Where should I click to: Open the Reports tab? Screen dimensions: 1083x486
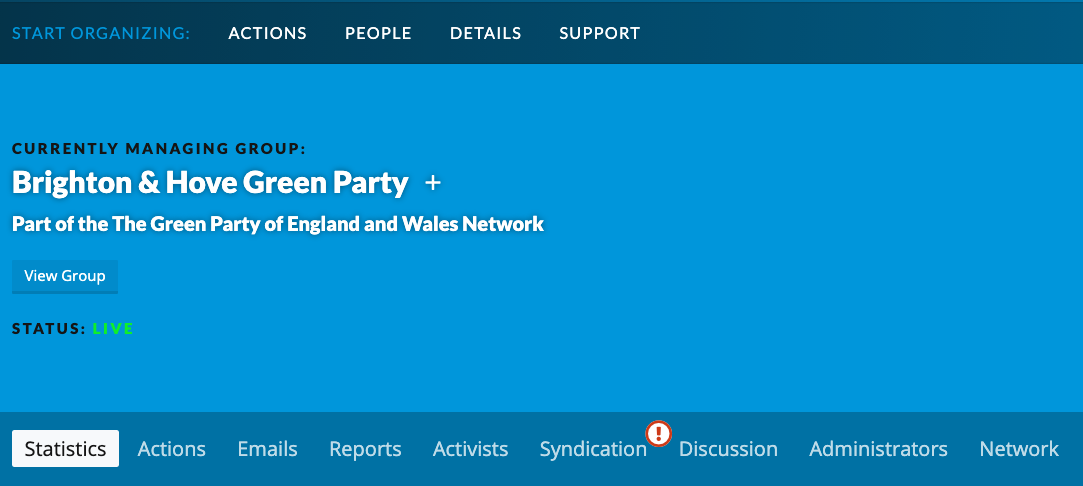coord(365,449)
